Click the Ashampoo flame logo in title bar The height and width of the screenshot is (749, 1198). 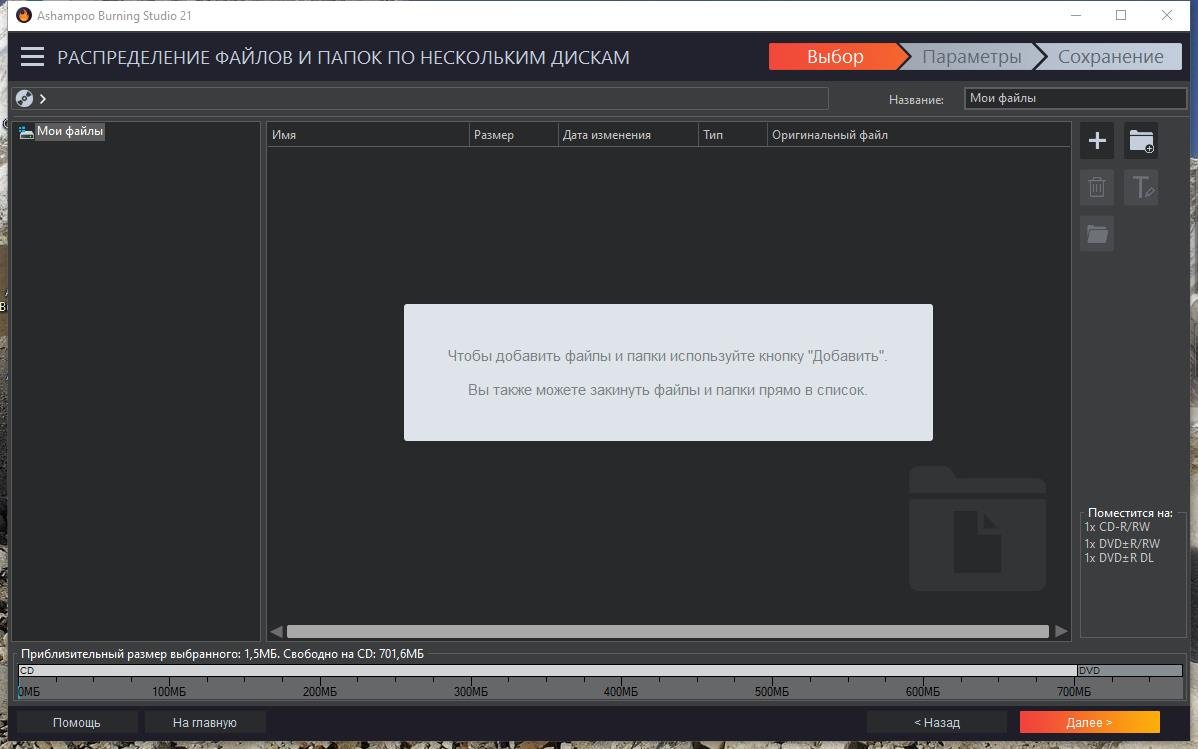click(x=24, y=15)
